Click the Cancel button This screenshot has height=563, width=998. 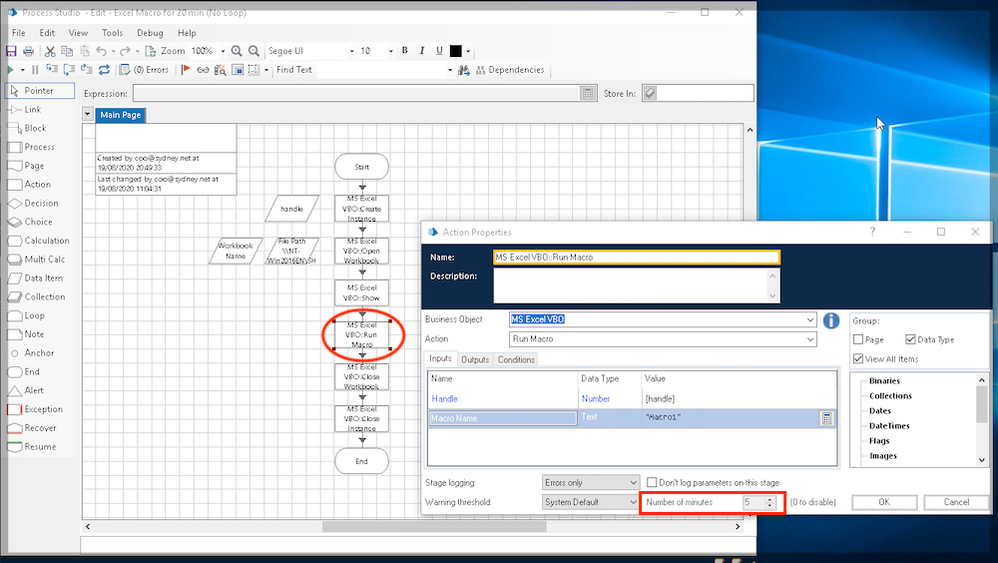pyautogui.click(x=956, y=502)
